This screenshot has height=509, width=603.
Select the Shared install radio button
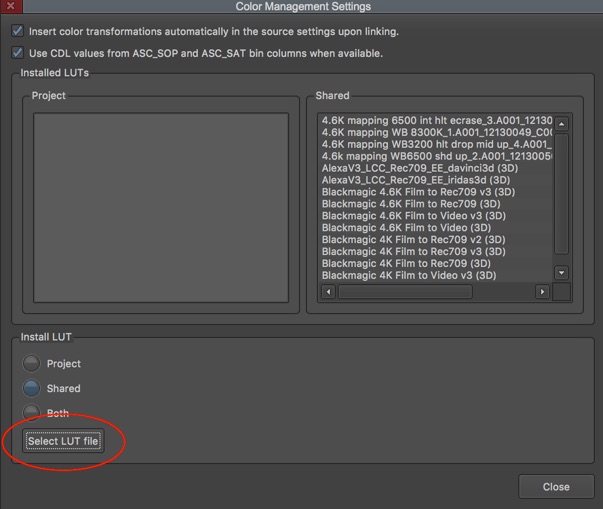tap(32, 388)
